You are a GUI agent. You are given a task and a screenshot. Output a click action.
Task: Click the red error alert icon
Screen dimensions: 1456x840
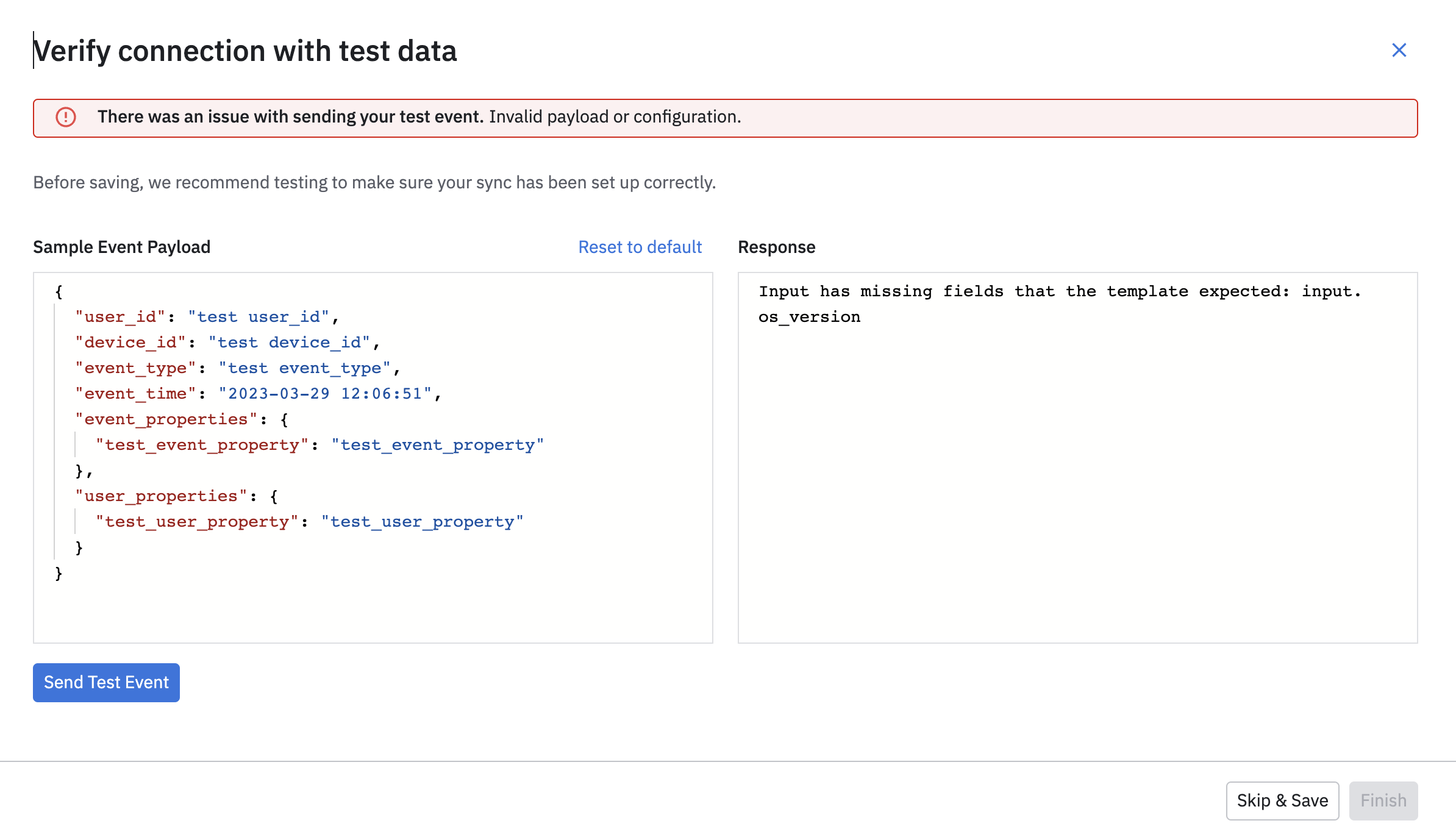(x=66, y=117)
